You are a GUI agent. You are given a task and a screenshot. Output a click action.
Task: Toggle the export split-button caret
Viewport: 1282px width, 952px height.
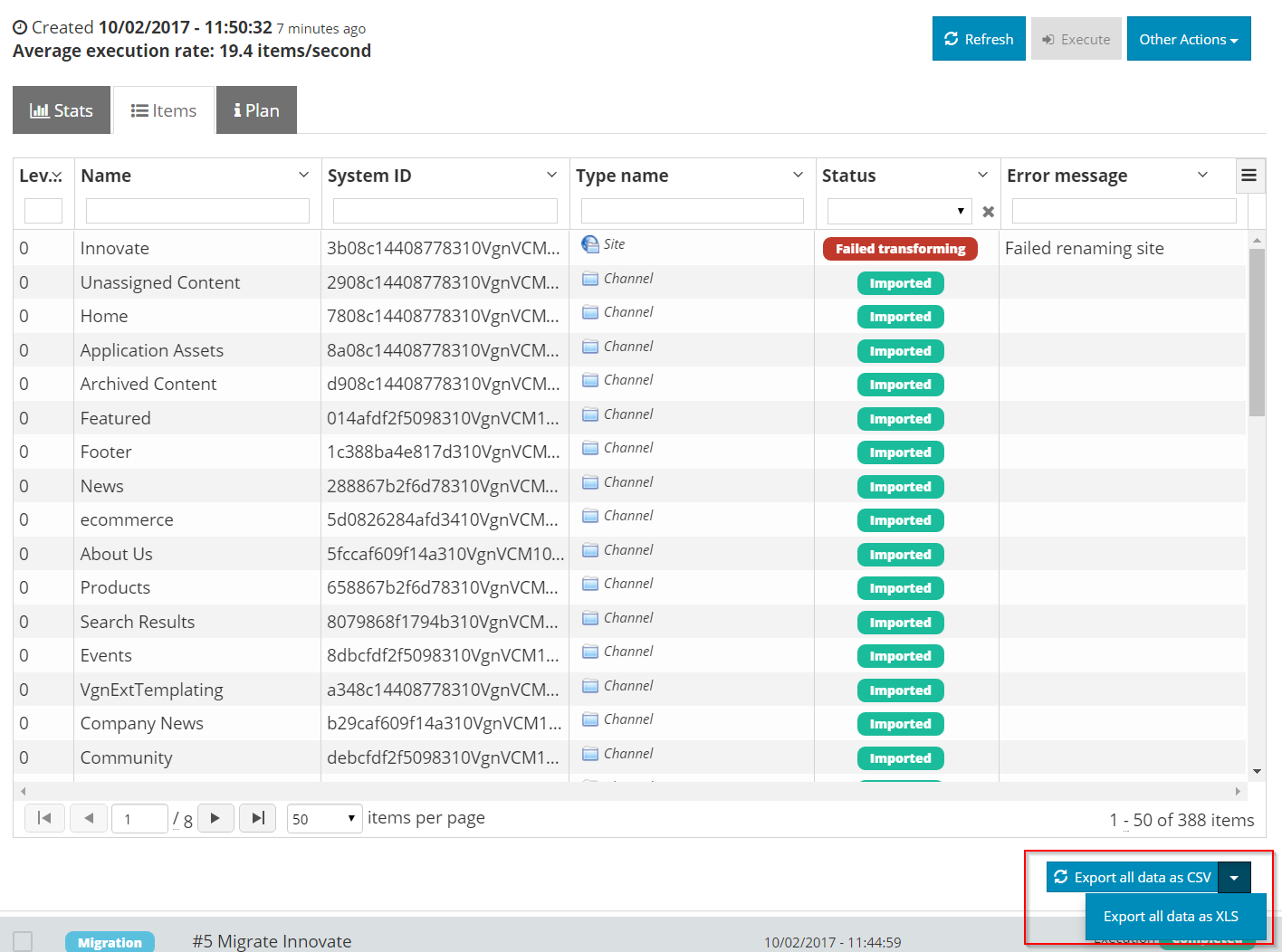[x=1234, y=877]
